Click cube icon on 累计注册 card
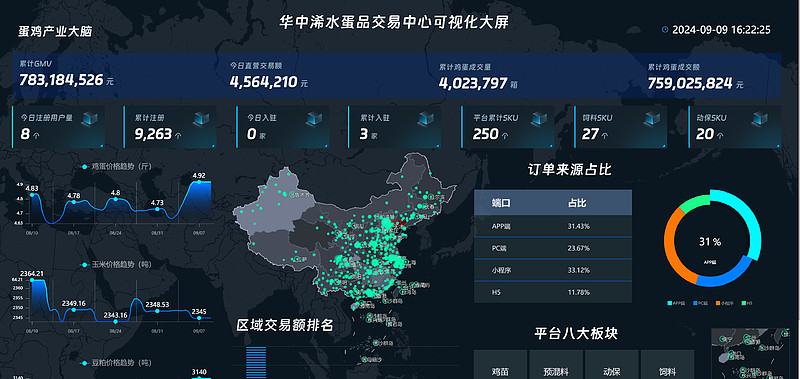The image size is (800, 379). click(202, 119)
